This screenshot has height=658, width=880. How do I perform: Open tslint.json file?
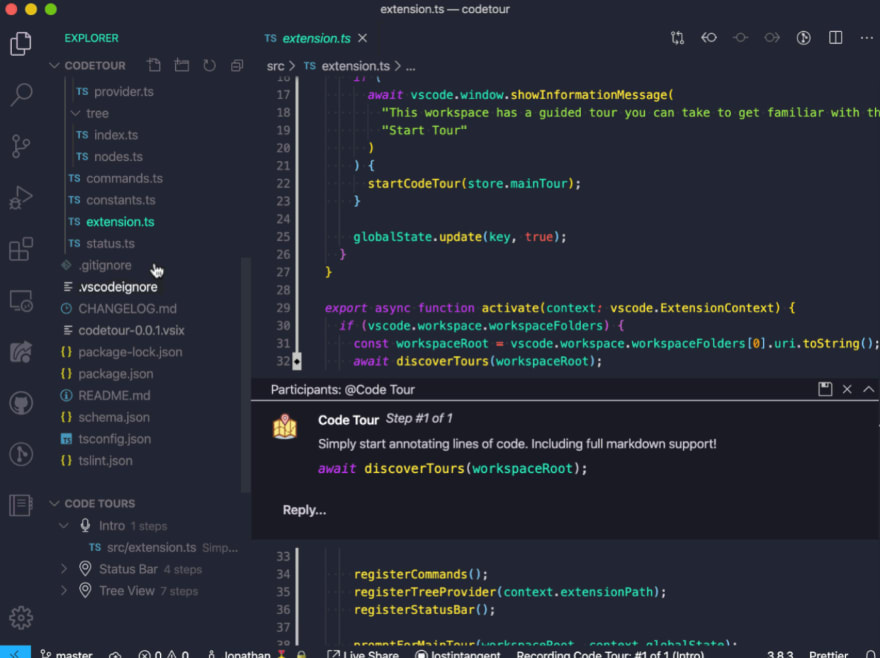coord(105,461)
